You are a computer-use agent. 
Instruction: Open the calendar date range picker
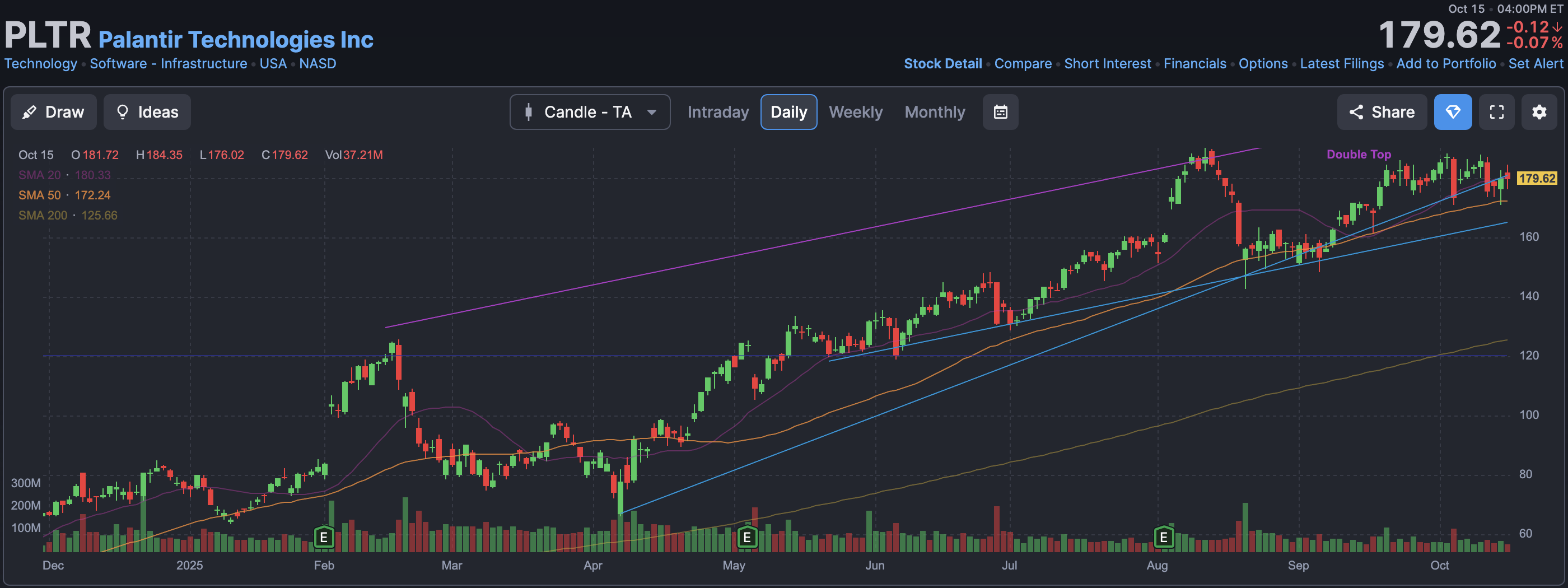pyautogui.click(x=1000, y=112)
